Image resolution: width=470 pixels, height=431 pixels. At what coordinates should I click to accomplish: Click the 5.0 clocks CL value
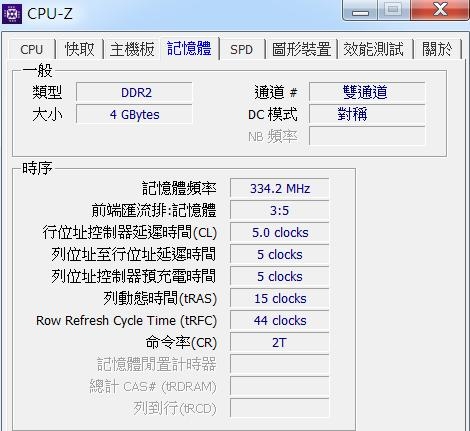pos(280,232)
